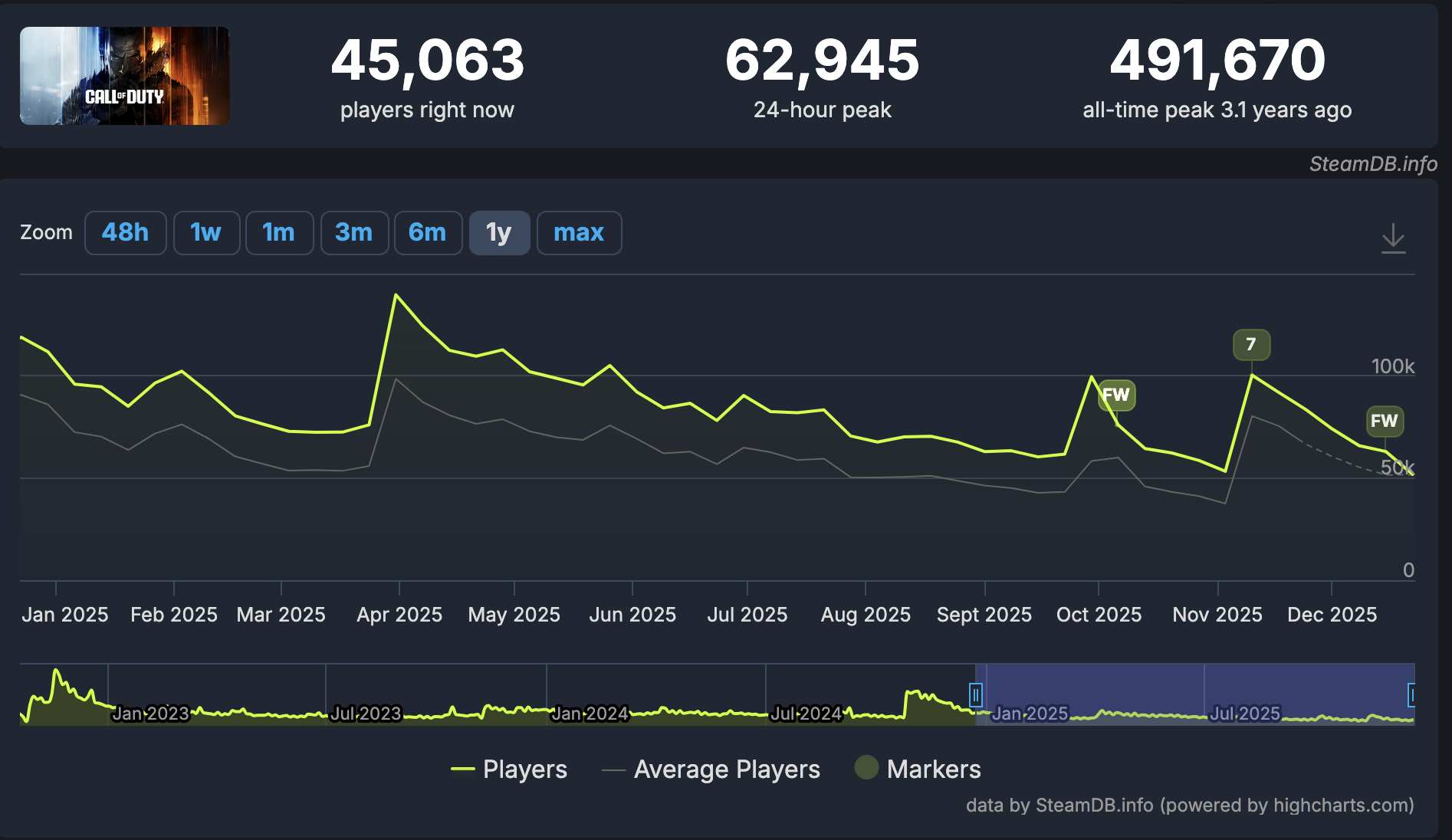The height and width of the screenshot is (840, 1452).
Task: Click the Dec 2025 axis label
Action: click(x=1332, y=615)
